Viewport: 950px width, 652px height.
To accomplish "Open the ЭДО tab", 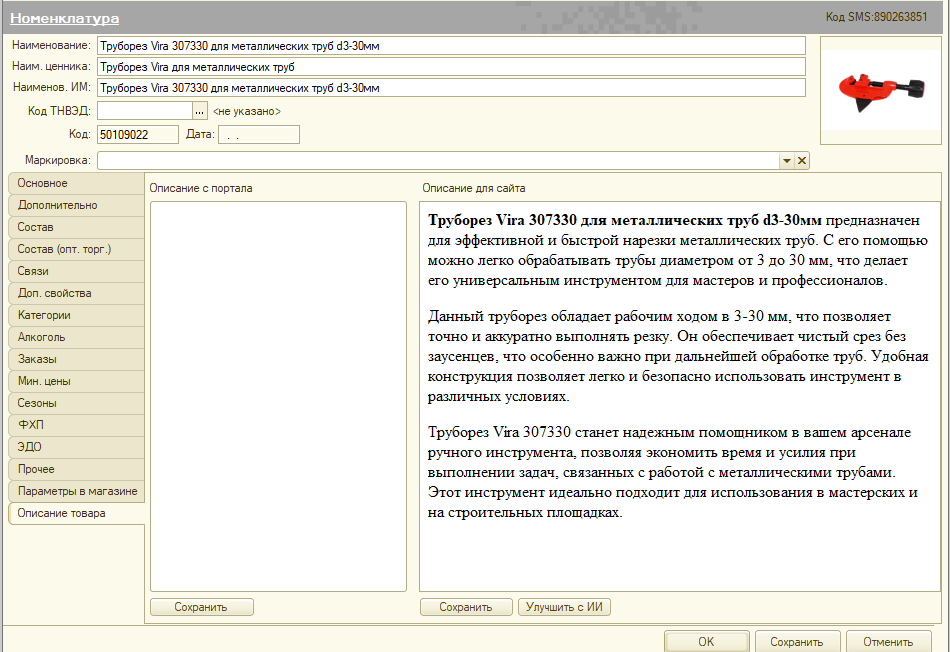I will point(76,447).
